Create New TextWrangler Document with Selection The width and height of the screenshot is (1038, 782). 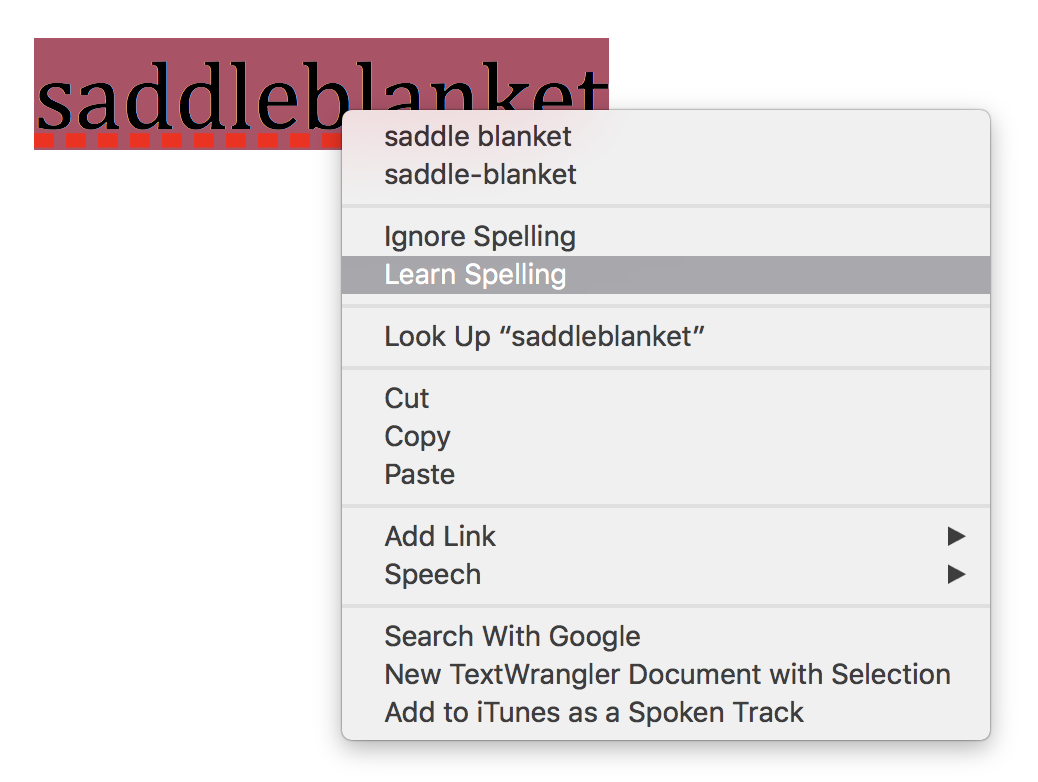point(667,675)
